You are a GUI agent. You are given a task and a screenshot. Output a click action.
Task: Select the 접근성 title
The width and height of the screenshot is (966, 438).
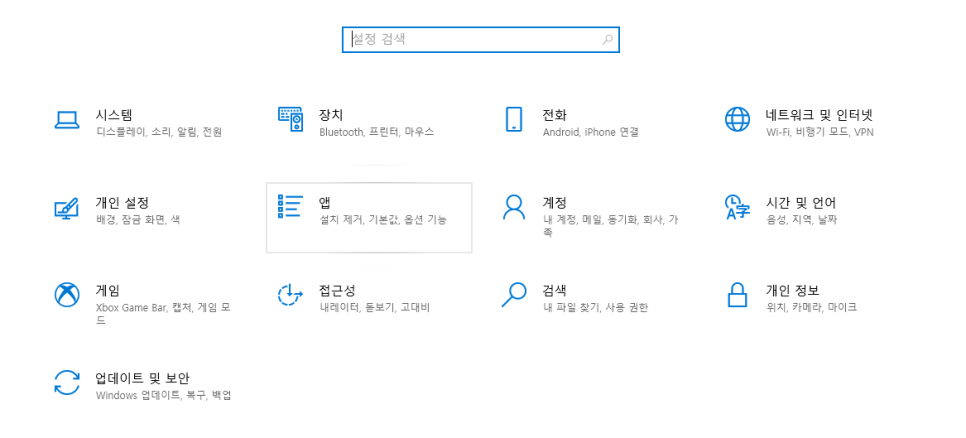337,290
